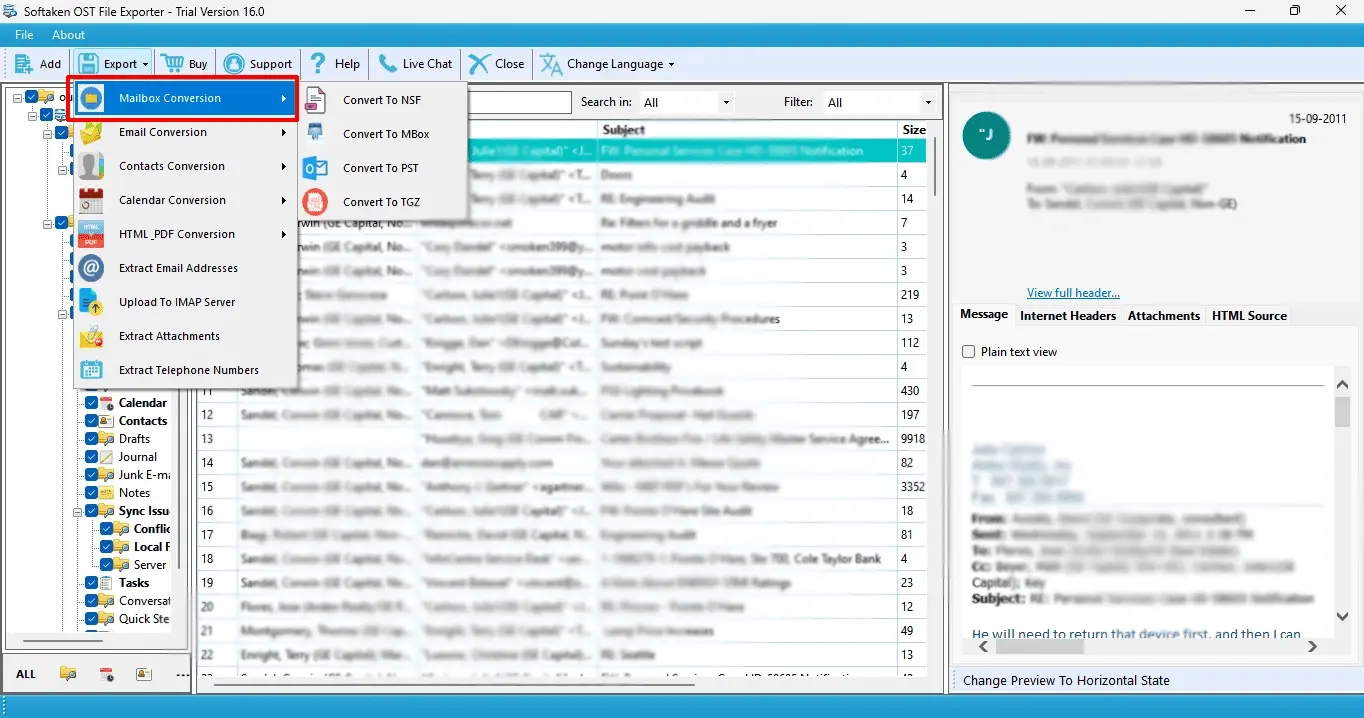The height and width of the screenshot is (718, 1364).
Task: Open the Change Language dropdown
Action: click(x=608, y=64)
